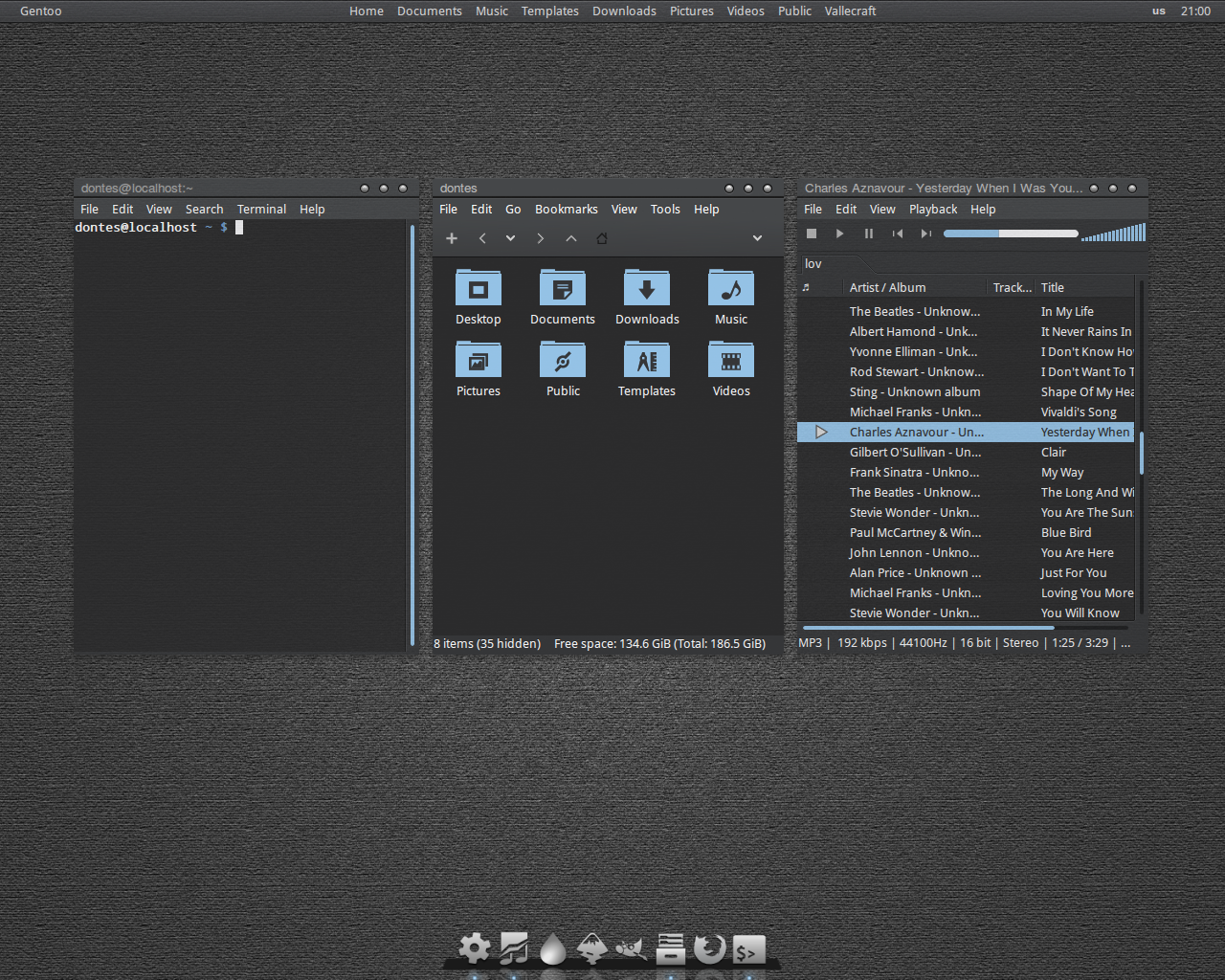The width and height of the screenshot is (1225, 980).
Task: Open the Tools menu in file manager
Action: (665, 209)
